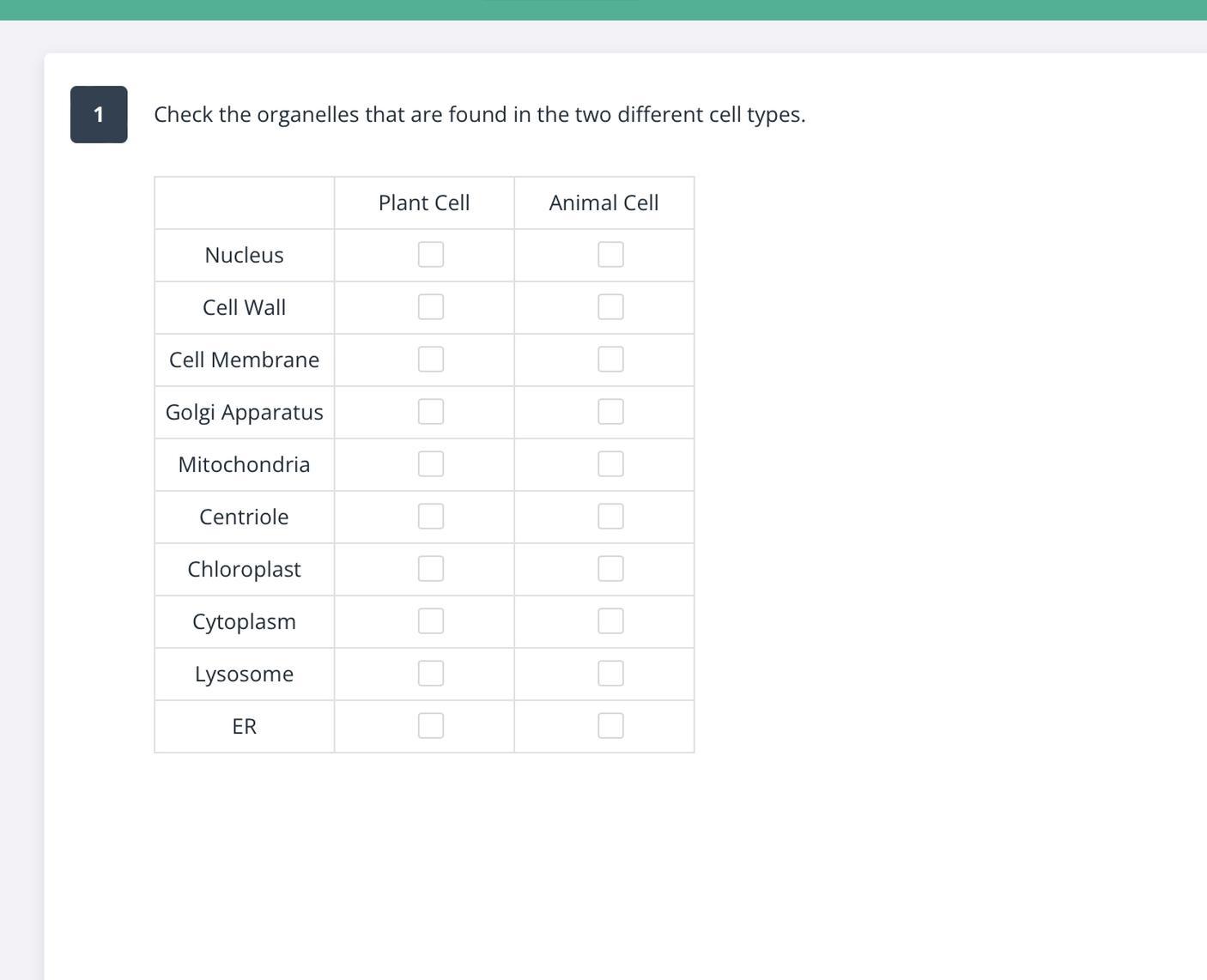The height and width of the screenshot is (980, 1207).
Task: Enable Golgi Apparatus for Animal Cell
Action: [x=610, y=412]
